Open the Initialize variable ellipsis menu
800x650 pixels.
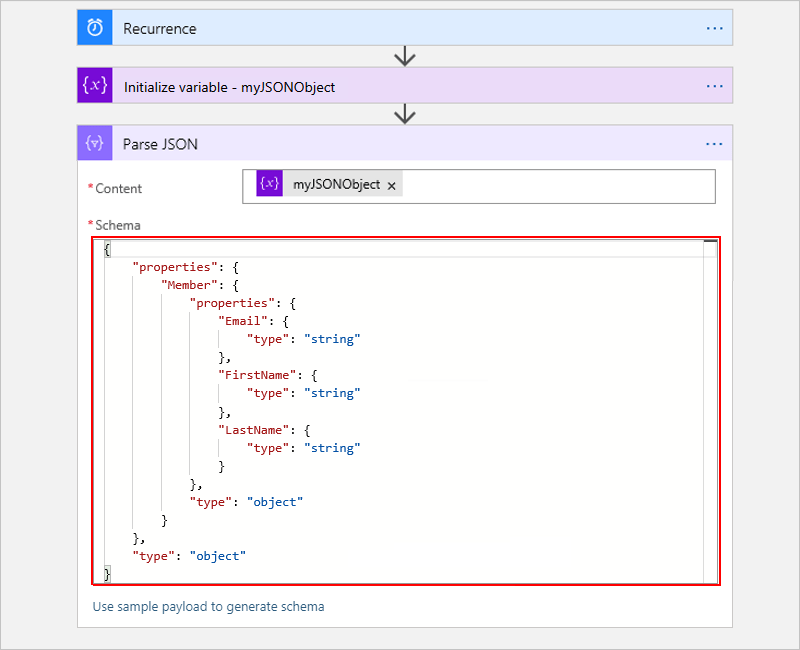[x=714, y=85]
